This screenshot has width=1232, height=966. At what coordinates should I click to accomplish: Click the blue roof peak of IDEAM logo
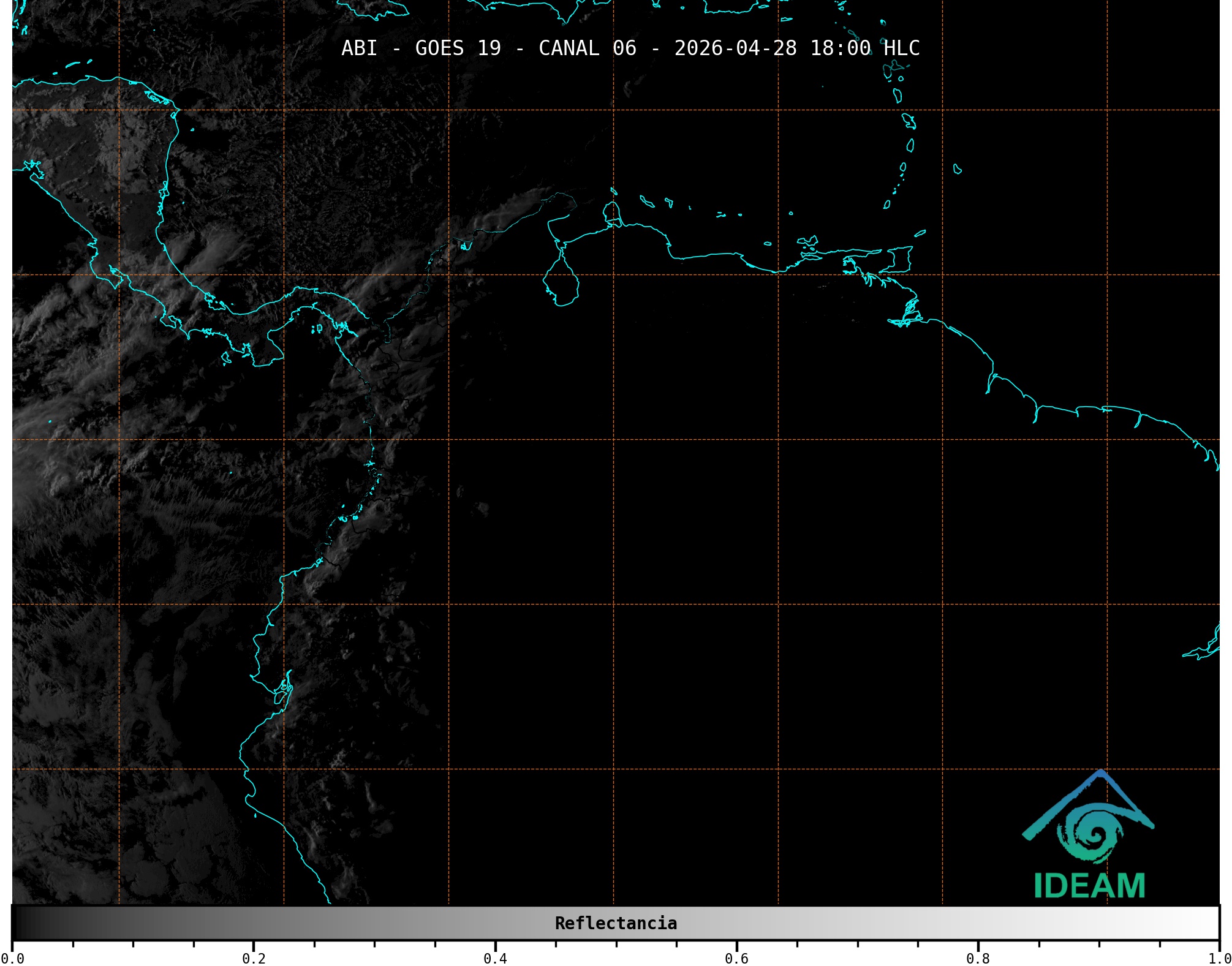1101,774
